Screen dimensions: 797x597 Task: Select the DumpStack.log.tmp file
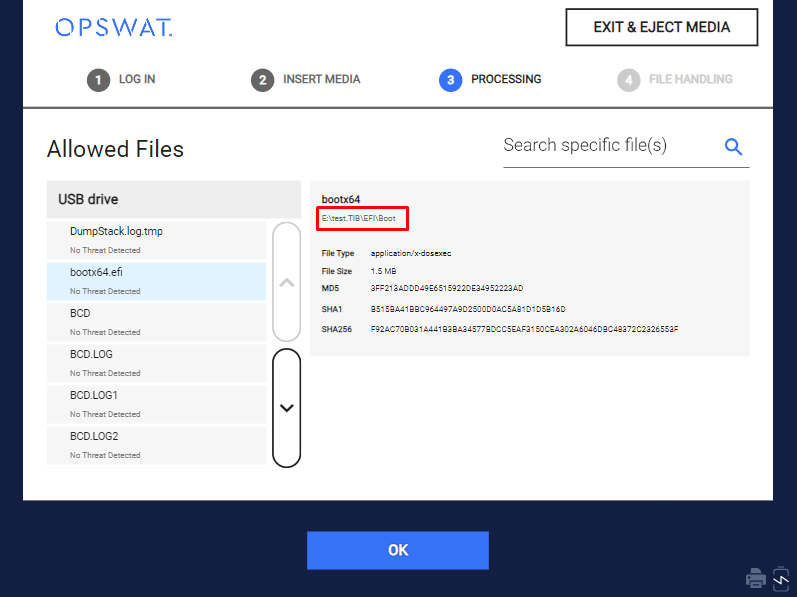click(157, 240)
